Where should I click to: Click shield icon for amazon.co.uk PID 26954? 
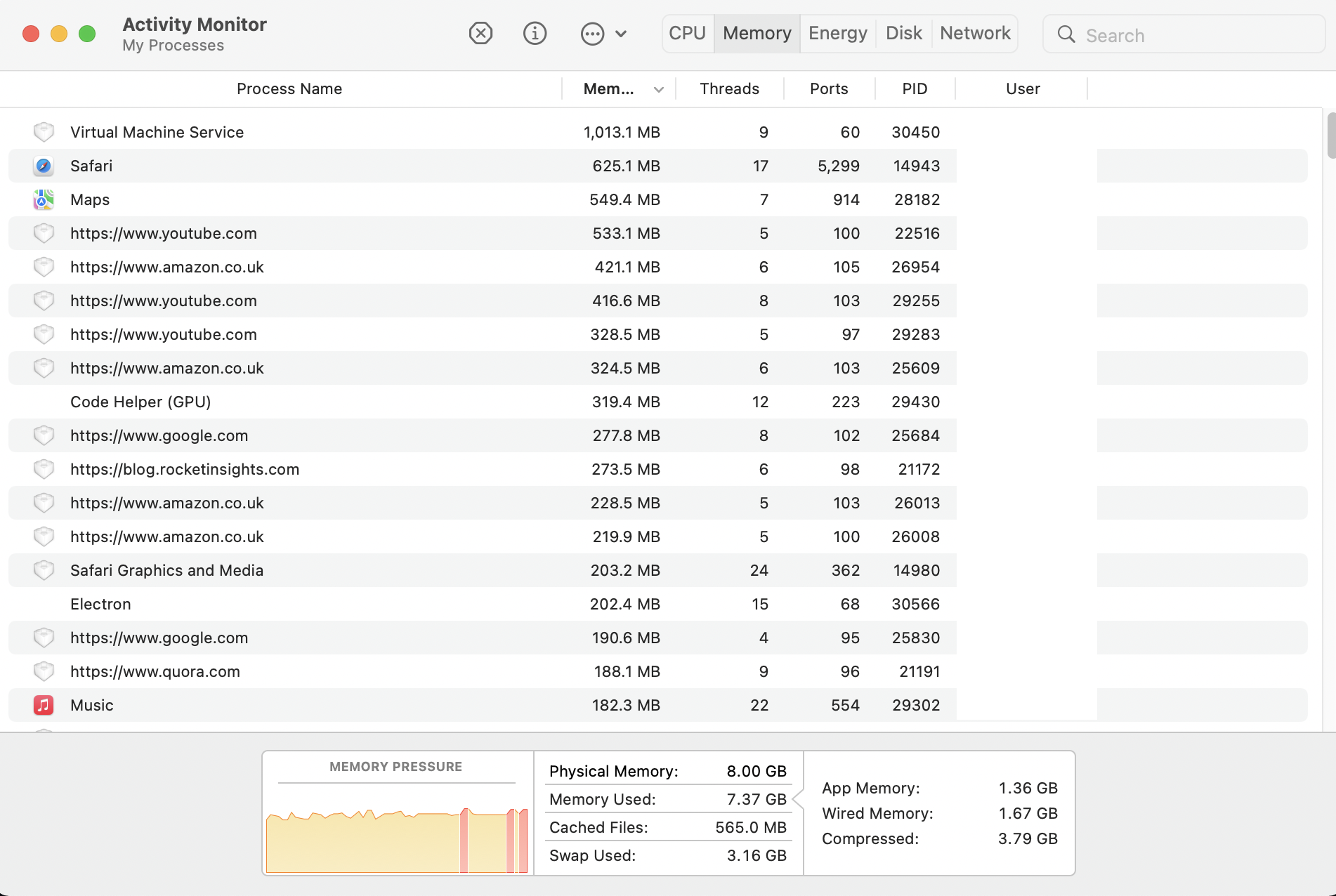point(44,267)
